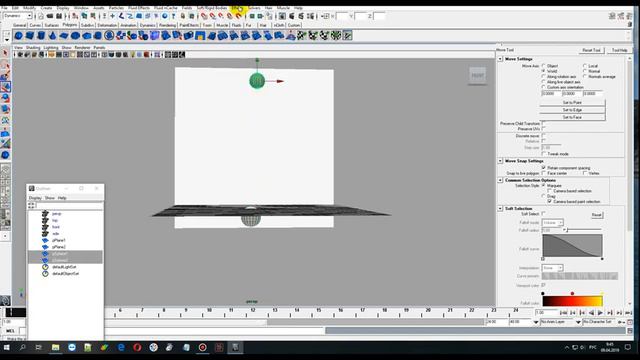The height and width of the screenshot is (360, 640).
Task: Open the Fields menu
Action: click(187, 8)
